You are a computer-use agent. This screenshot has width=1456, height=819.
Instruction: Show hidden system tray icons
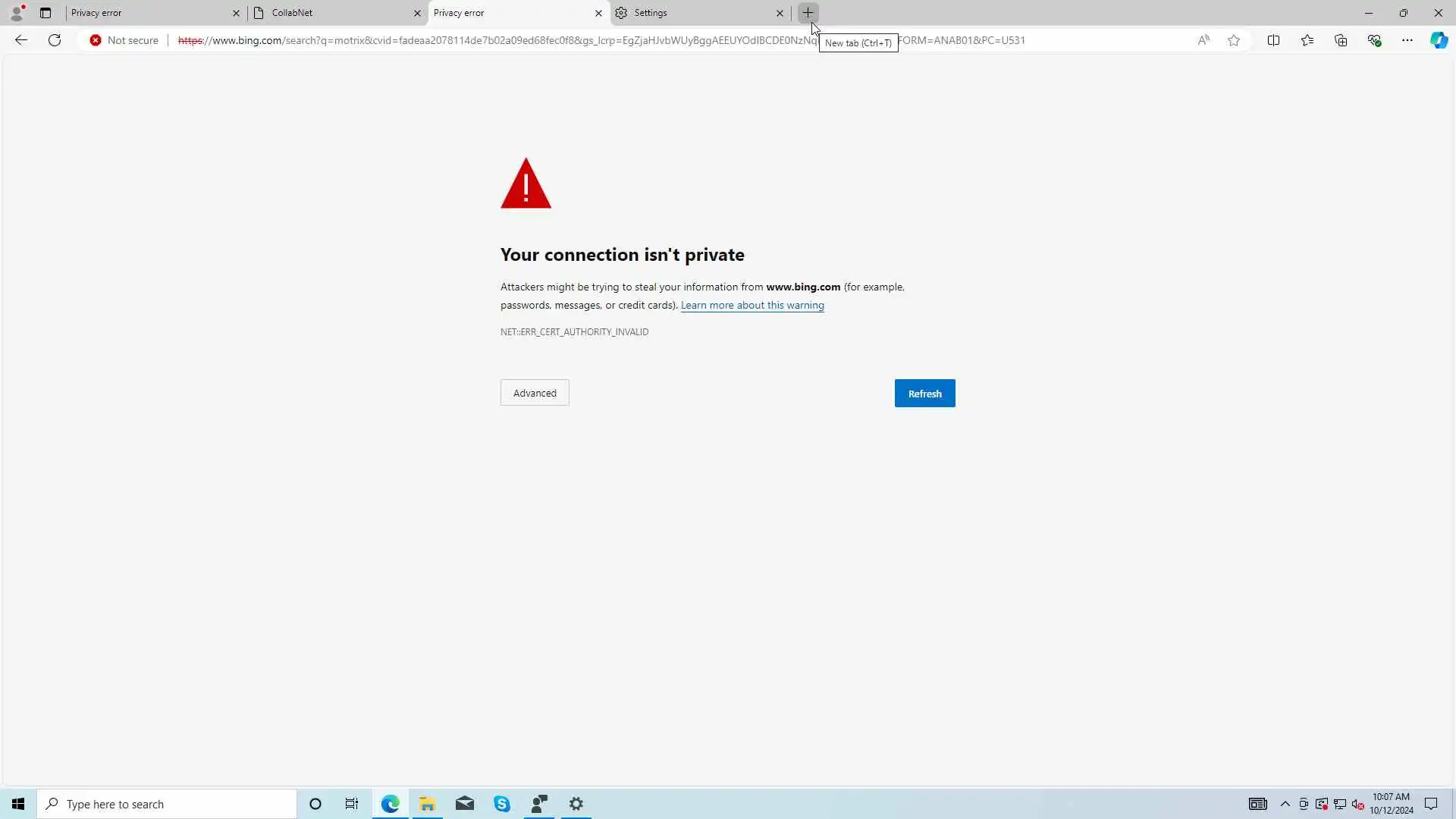coord(1285,804)
